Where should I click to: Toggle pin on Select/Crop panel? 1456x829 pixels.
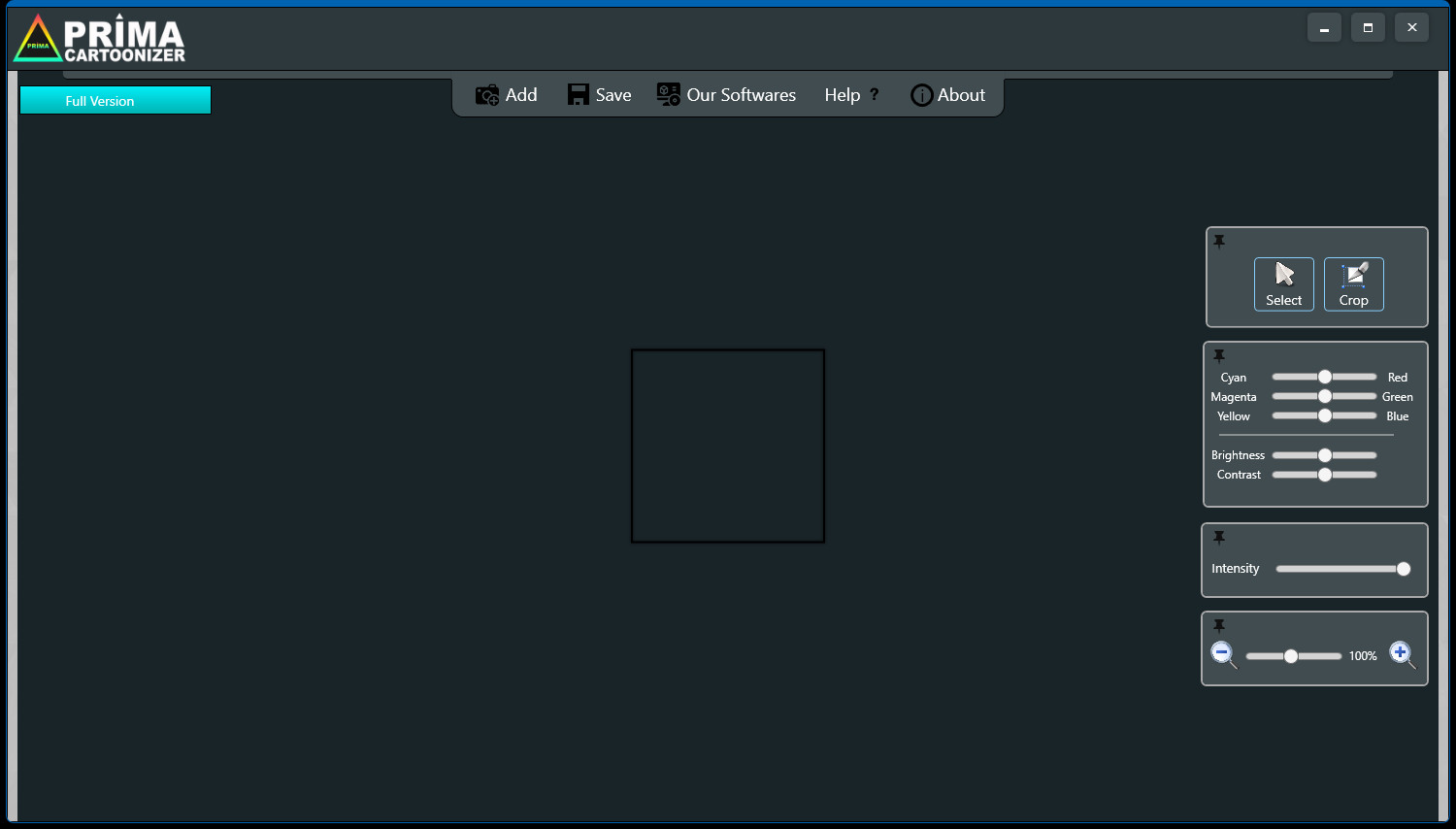tap(1219, 242)
